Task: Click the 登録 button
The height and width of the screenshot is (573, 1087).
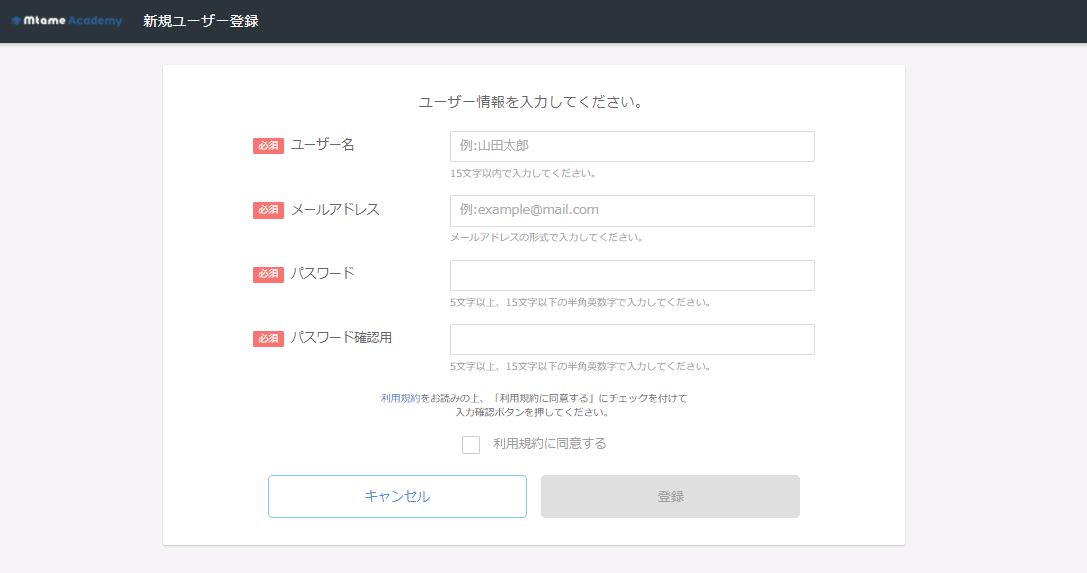Action: (670, 496)
